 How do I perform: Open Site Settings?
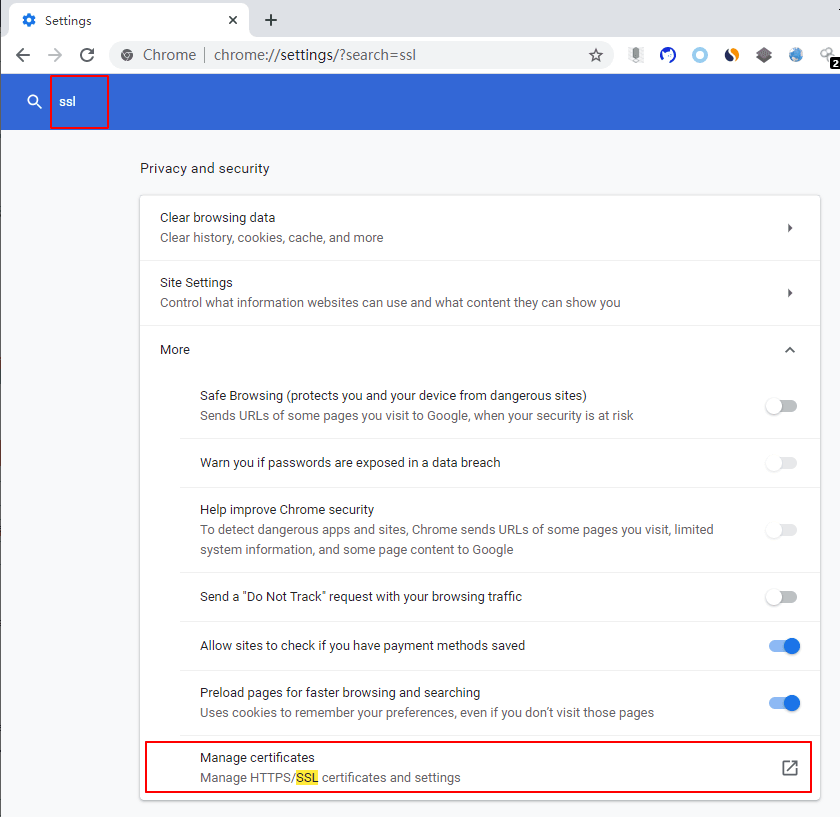(479, 293)
